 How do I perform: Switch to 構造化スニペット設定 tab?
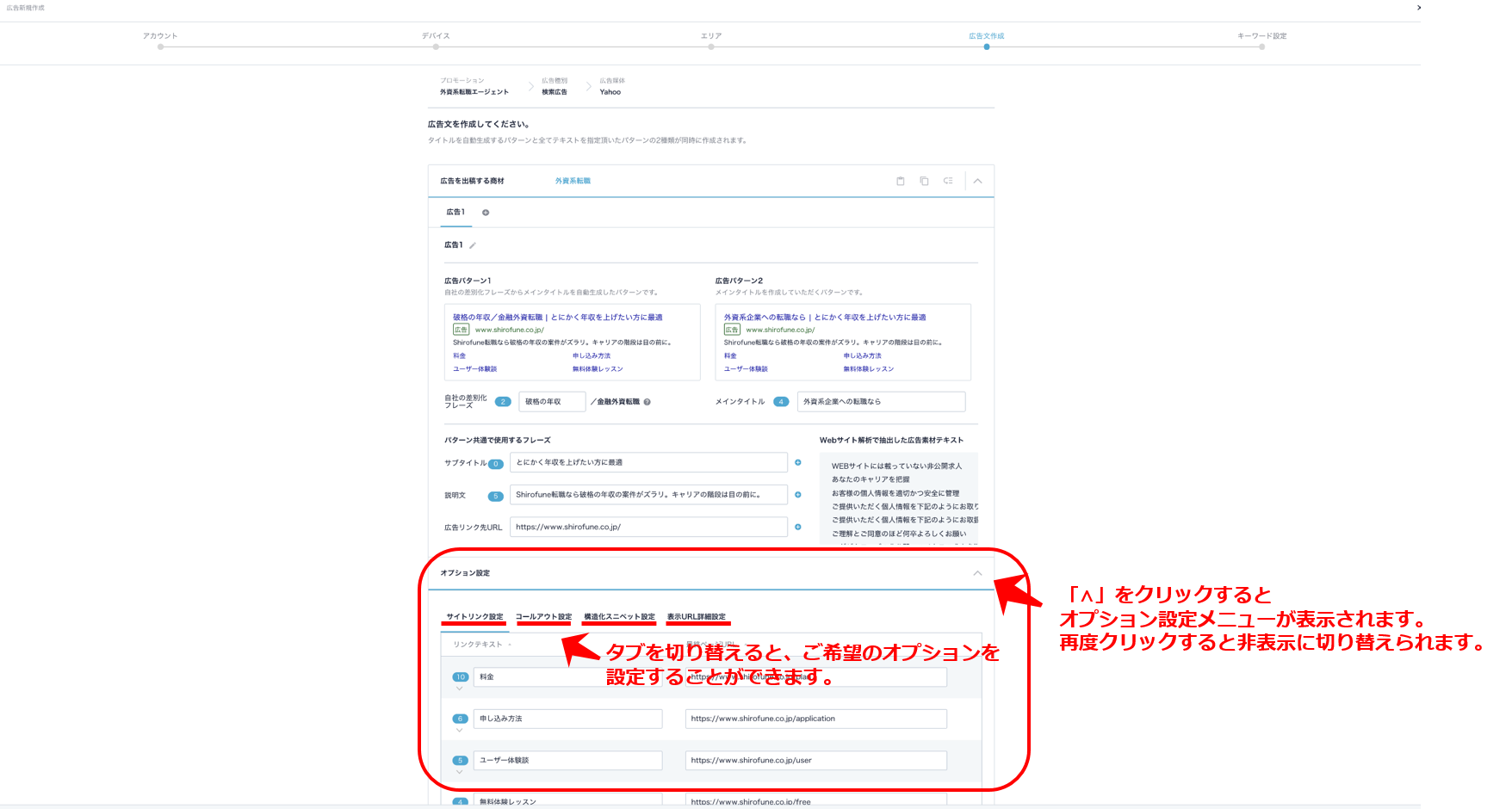click(619, 617)
